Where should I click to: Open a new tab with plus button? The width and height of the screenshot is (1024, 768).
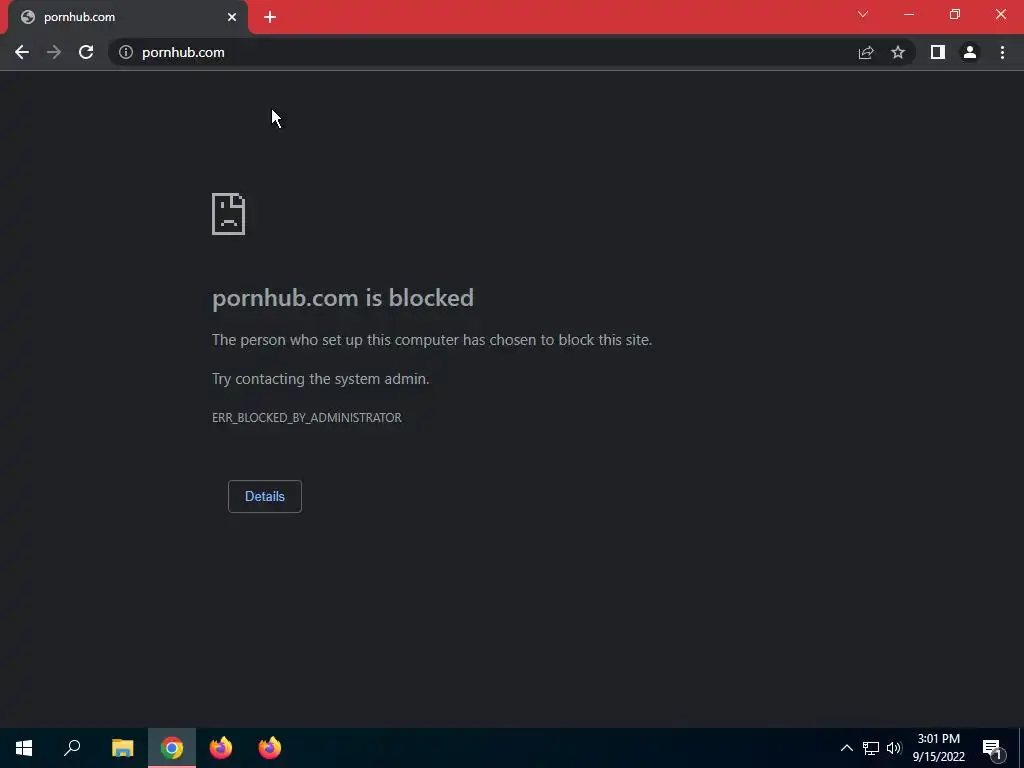pyautogui.click(x=270, y=17)
